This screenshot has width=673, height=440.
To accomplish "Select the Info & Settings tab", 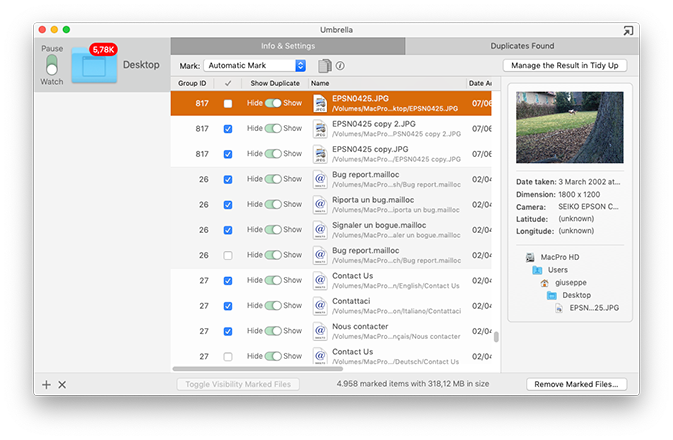I will point(288,46).
